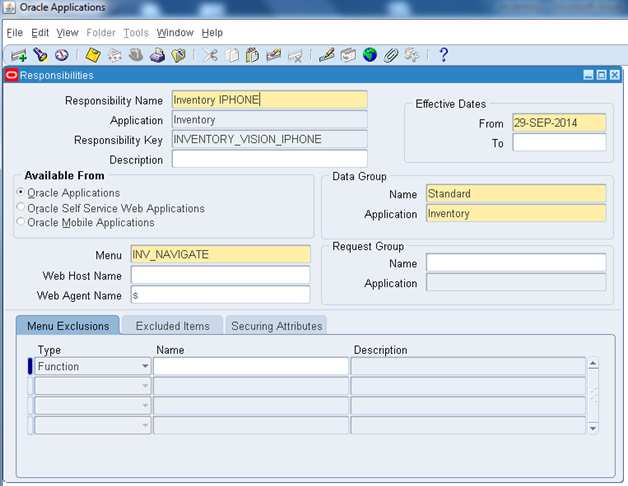Switch to the Excluded Items tab

(x=172, y=326)
